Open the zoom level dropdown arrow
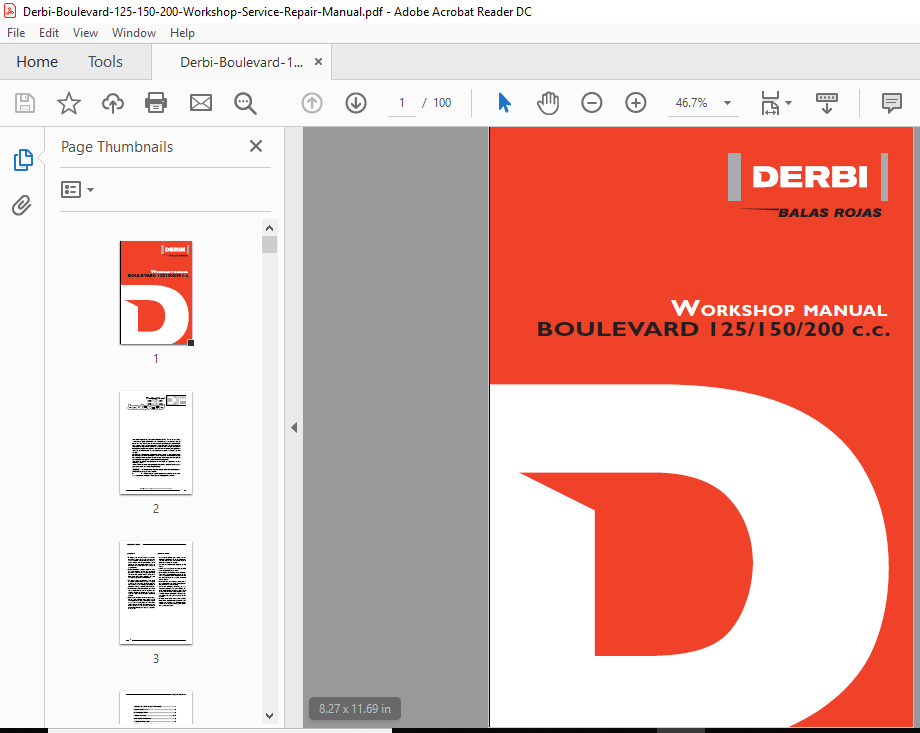 click(x=728, y=103)
